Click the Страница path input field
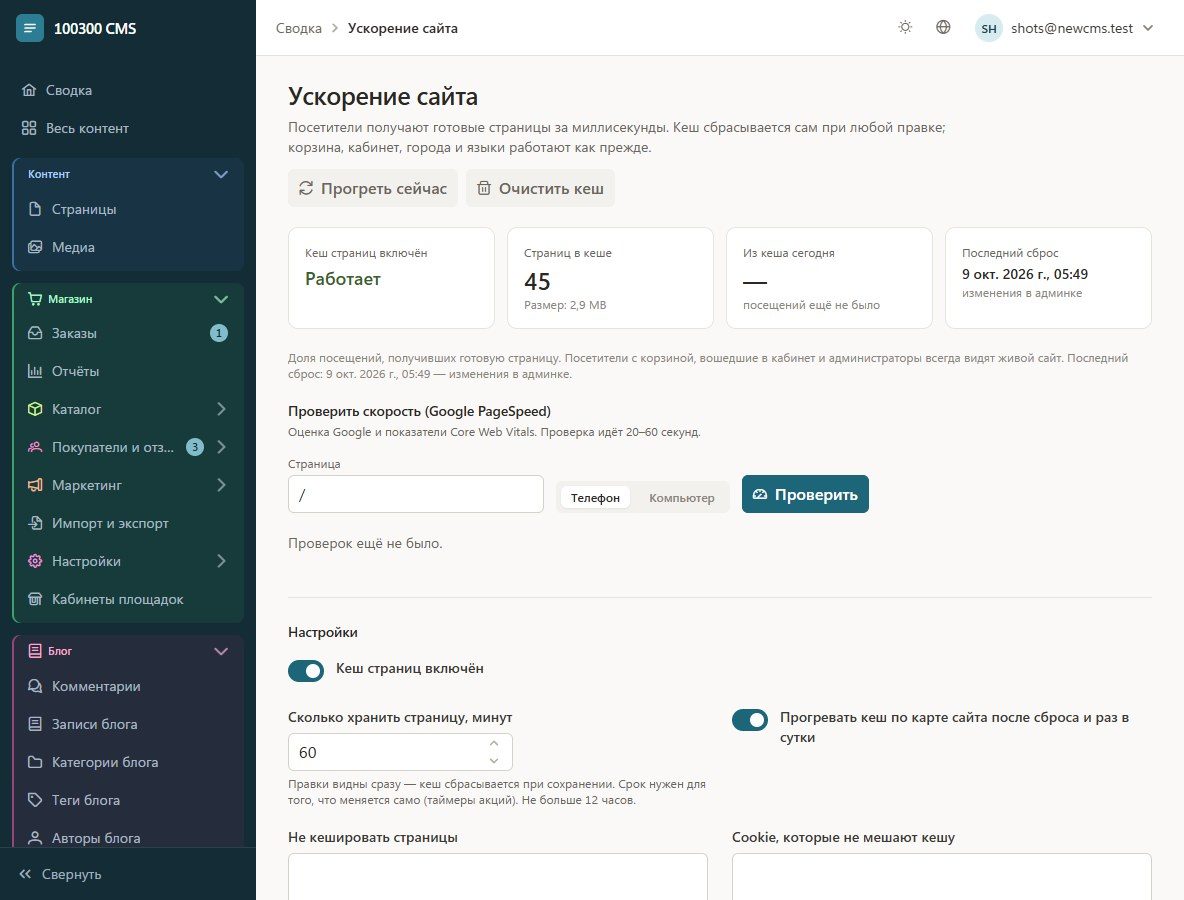The width and height of the screenshot is (1184, 900). coord(415,494)
